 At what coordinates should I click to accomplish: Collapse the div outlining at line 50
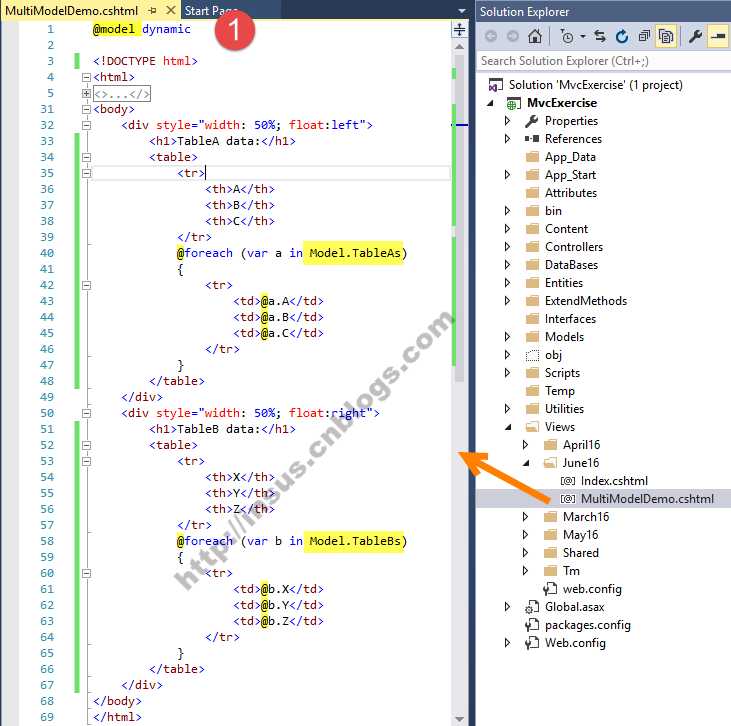click(x=86, y=413)
